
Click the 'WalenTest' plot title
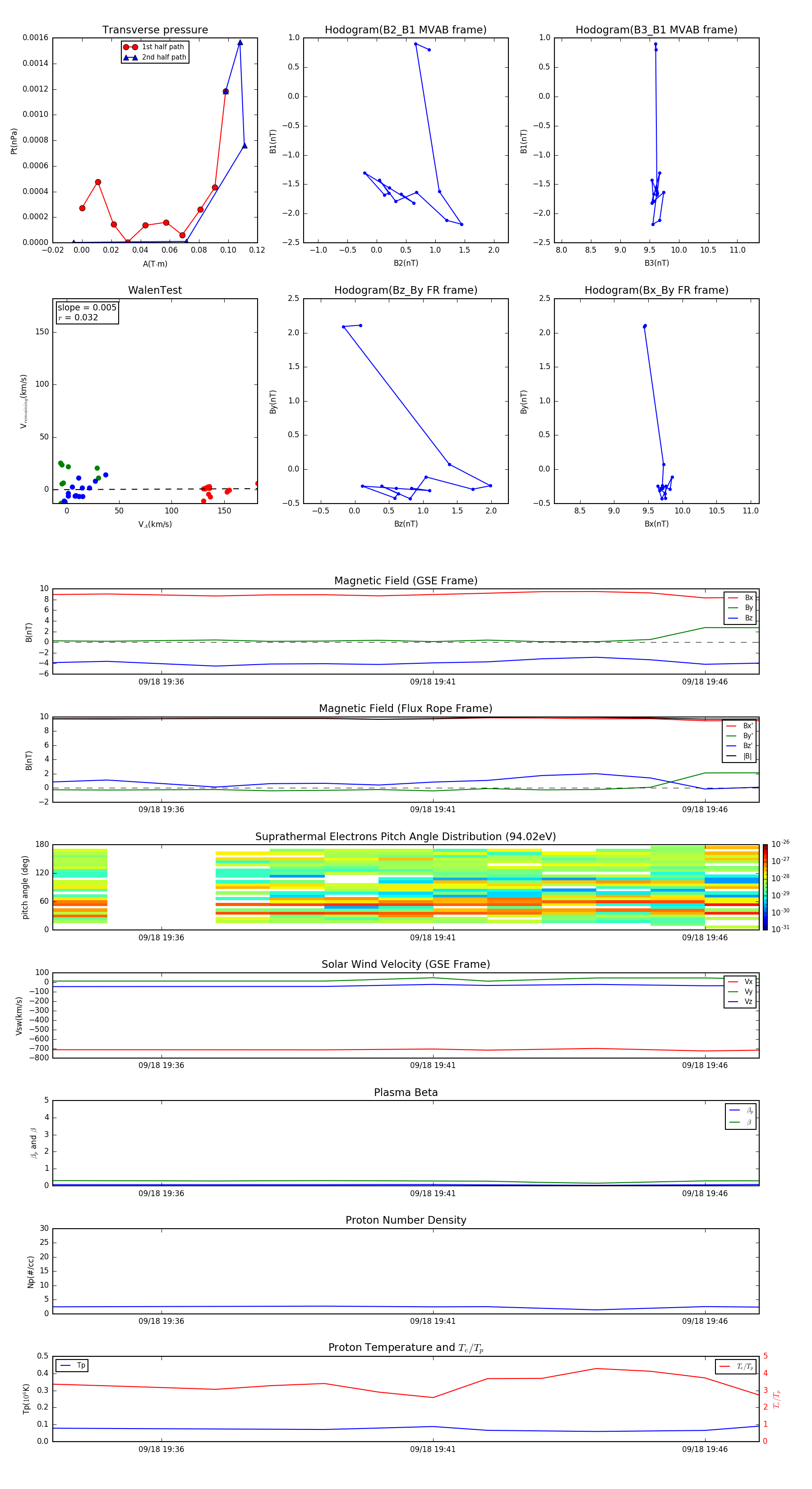155,290
